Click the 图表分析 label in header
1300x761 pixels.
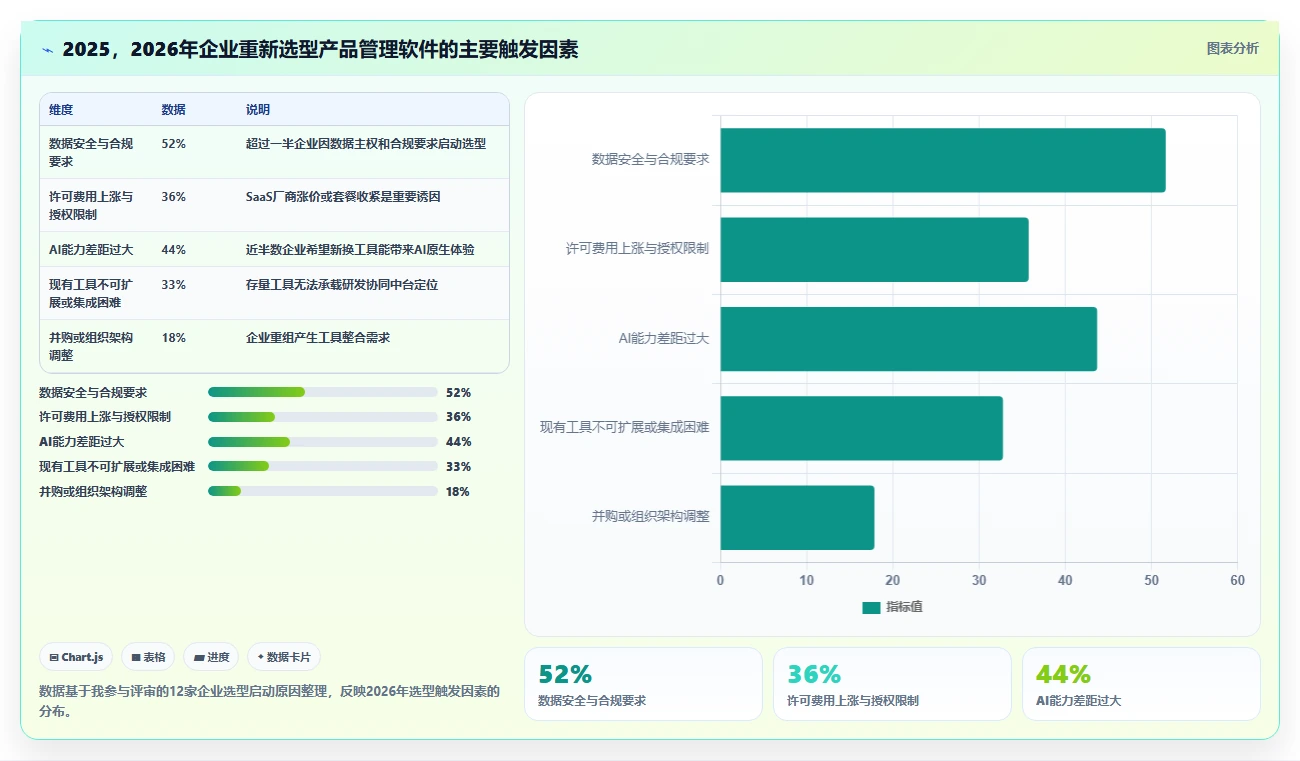click(x=1232, y=48)
